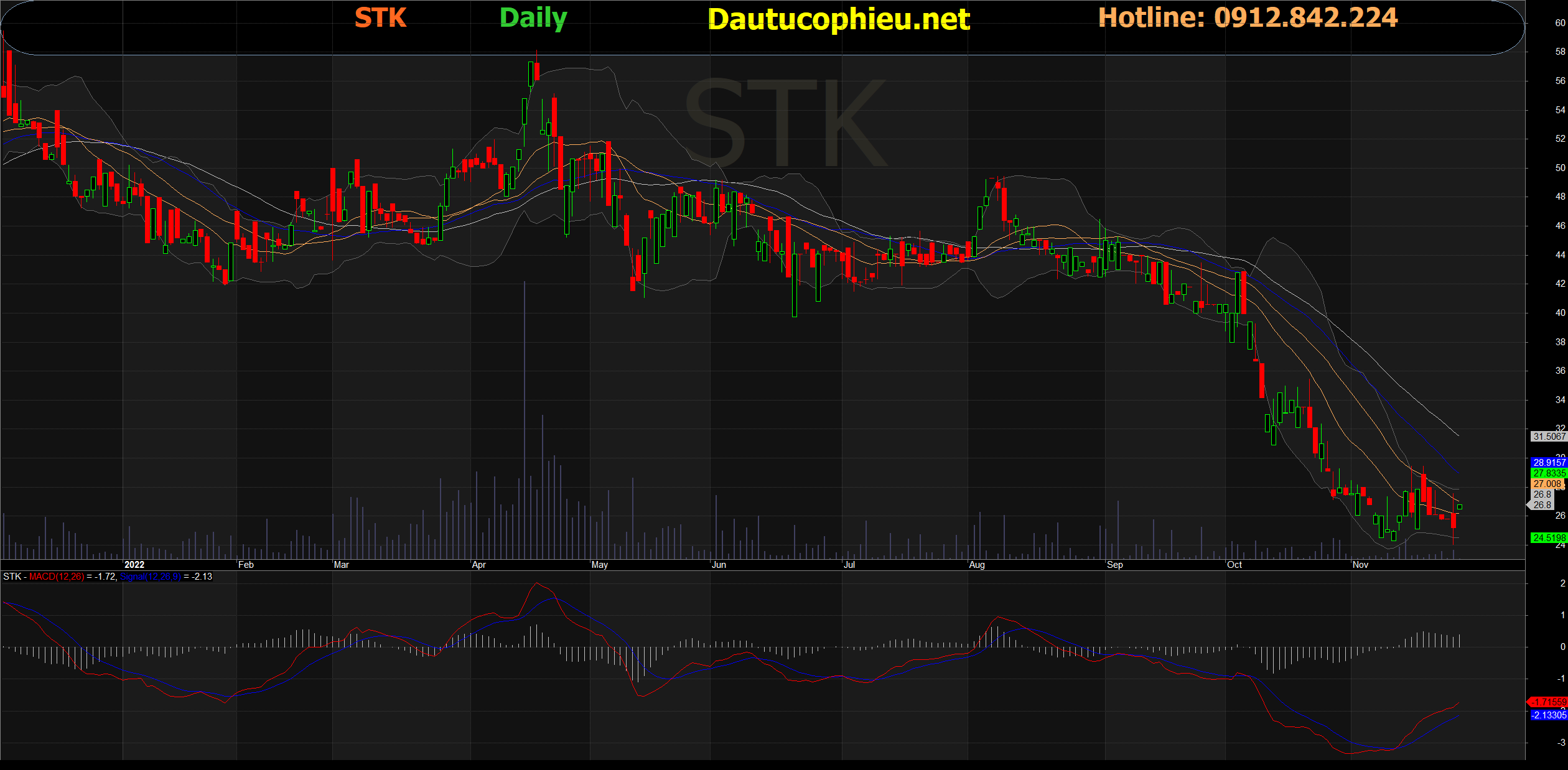1568x770 pixels.
Task: Select the Feb marker on time axis
Action: point(246,565)
